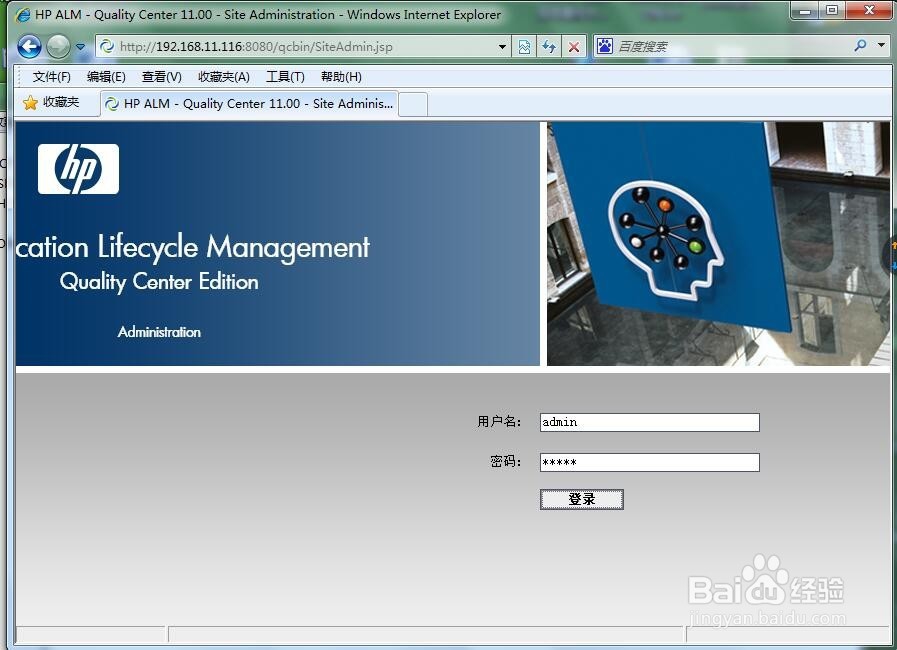This screenshot has width=897, height=650.
Task: Open the 文件(F) menu
Action: pos(51,77)
